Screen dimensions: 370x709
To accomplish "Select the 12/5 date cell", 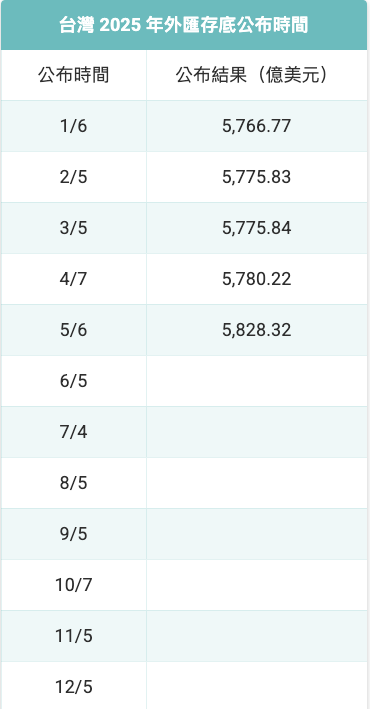I will click(x=73, y=687).
